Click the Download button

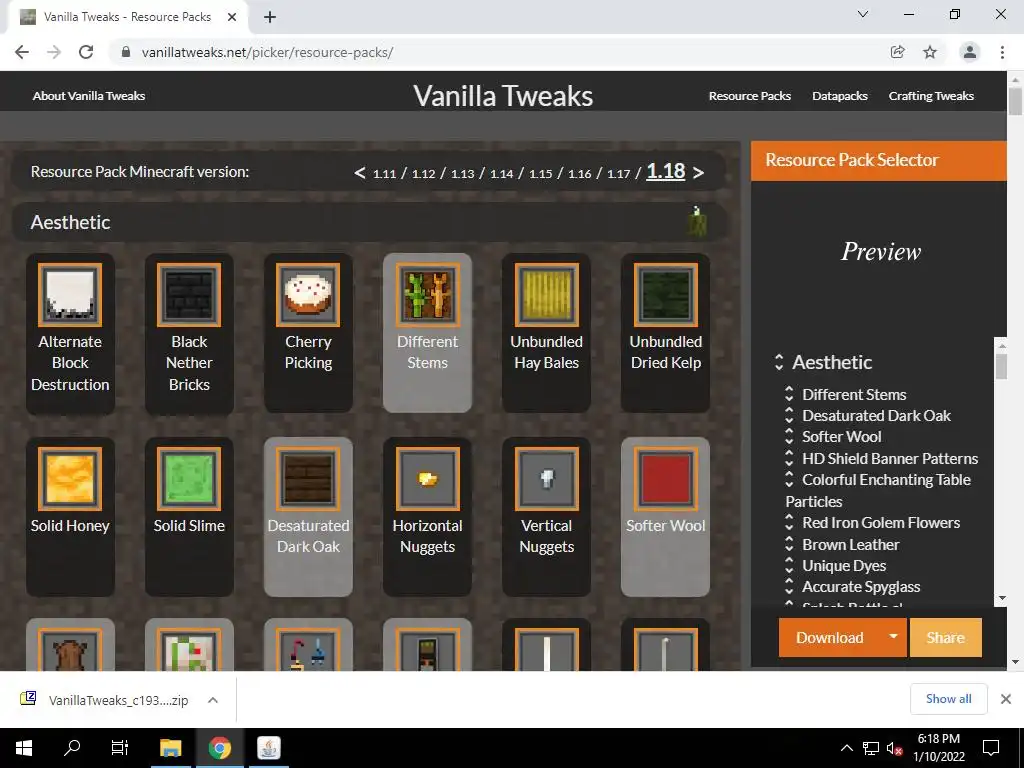point(829,637)
